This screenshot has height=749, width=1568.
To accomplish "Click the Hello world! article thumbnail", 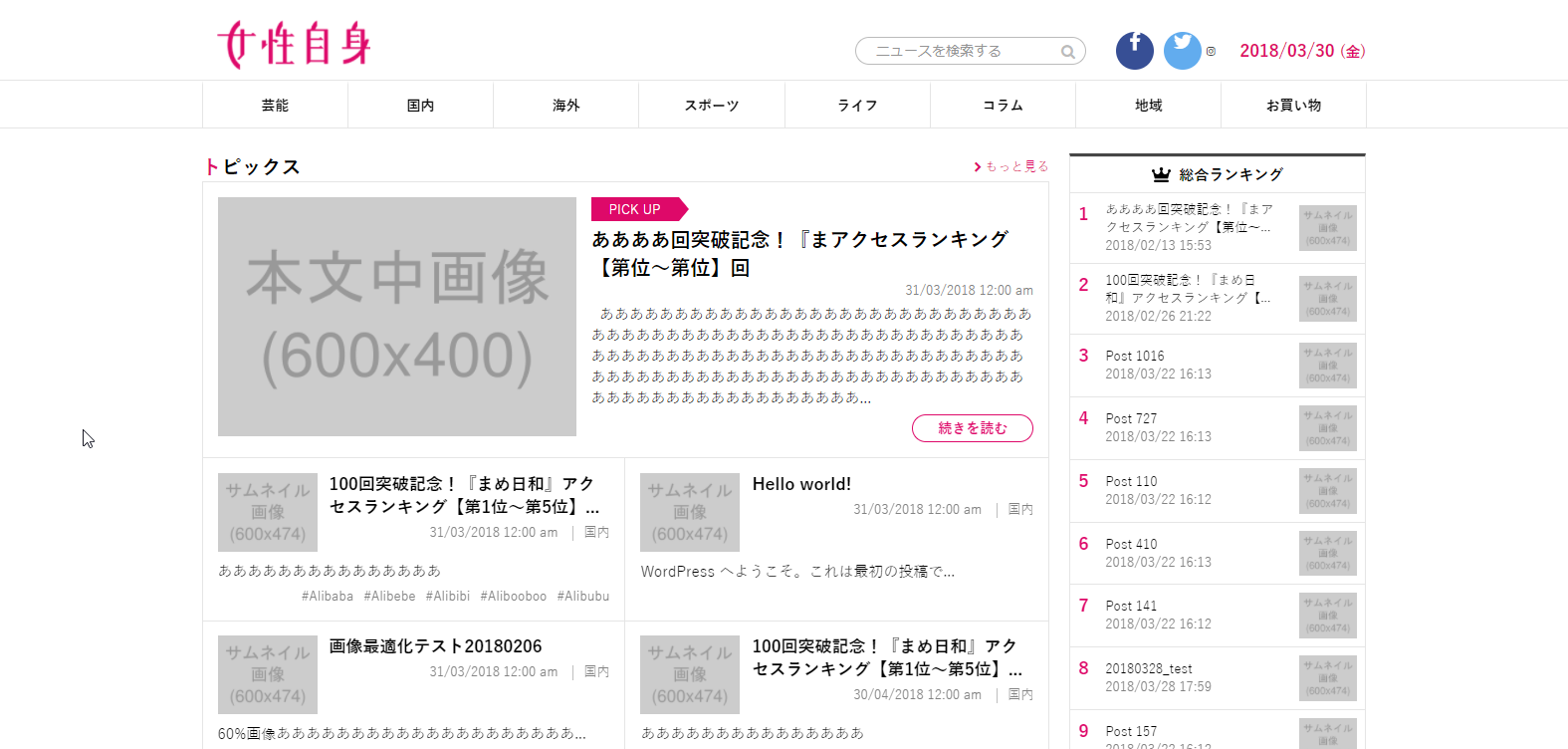I will (x=690, y=512).
